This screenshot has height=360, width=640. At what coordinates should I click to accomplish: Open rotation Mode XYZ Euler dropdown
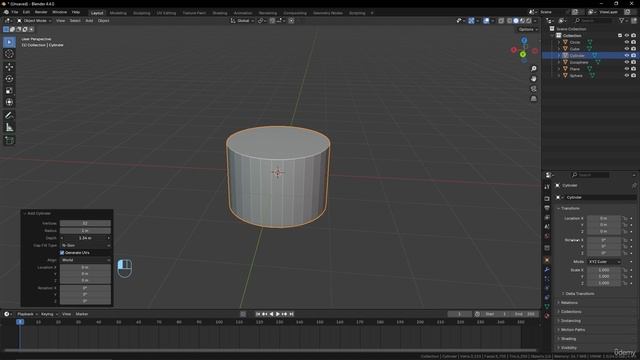(x=604, y=262)
